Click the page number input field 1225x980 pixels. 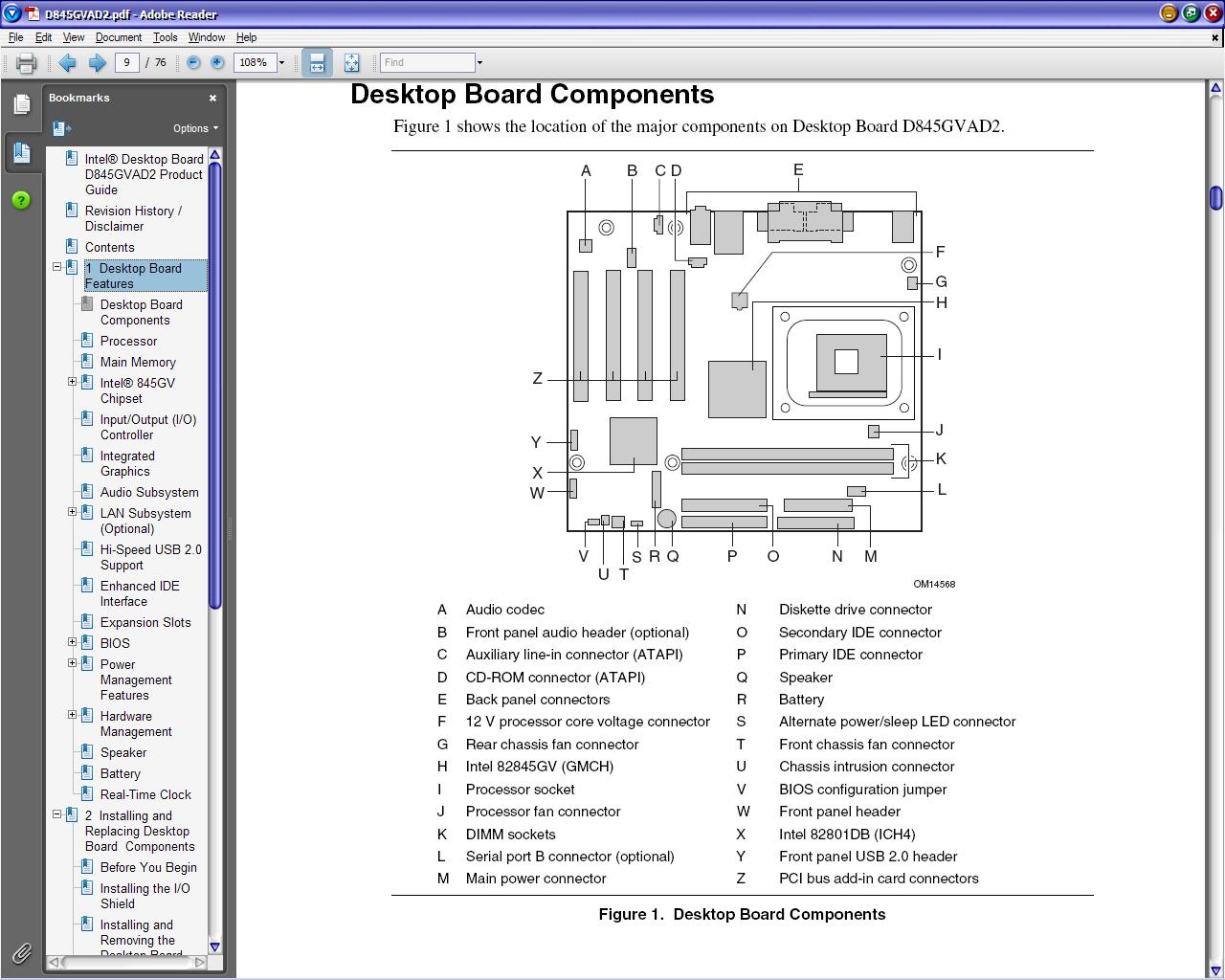tap(126, 62)
